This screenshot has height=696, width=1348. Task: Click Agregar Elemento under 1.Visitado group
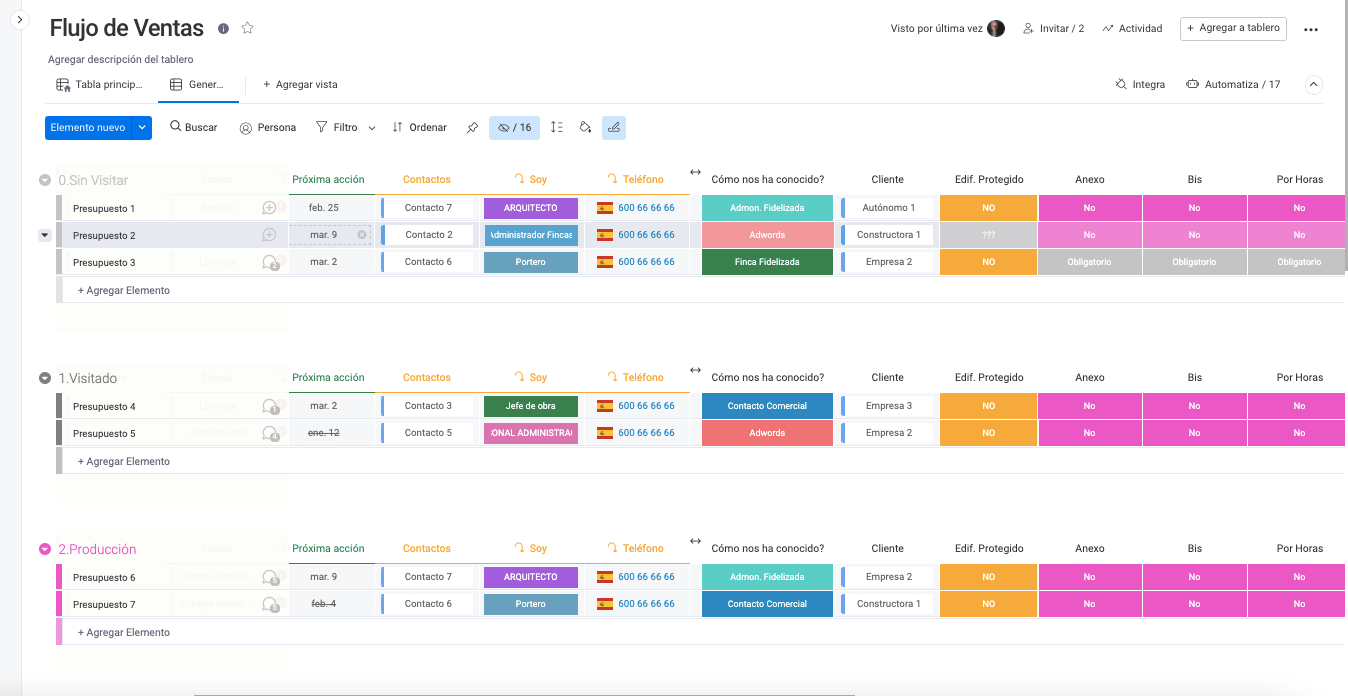point(124,462)
